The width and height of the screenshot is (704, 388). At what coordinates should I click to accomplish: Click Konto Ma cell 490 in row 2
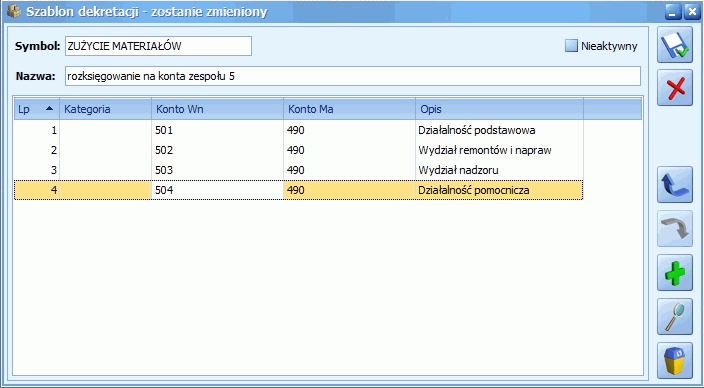(x=349, y=150)
